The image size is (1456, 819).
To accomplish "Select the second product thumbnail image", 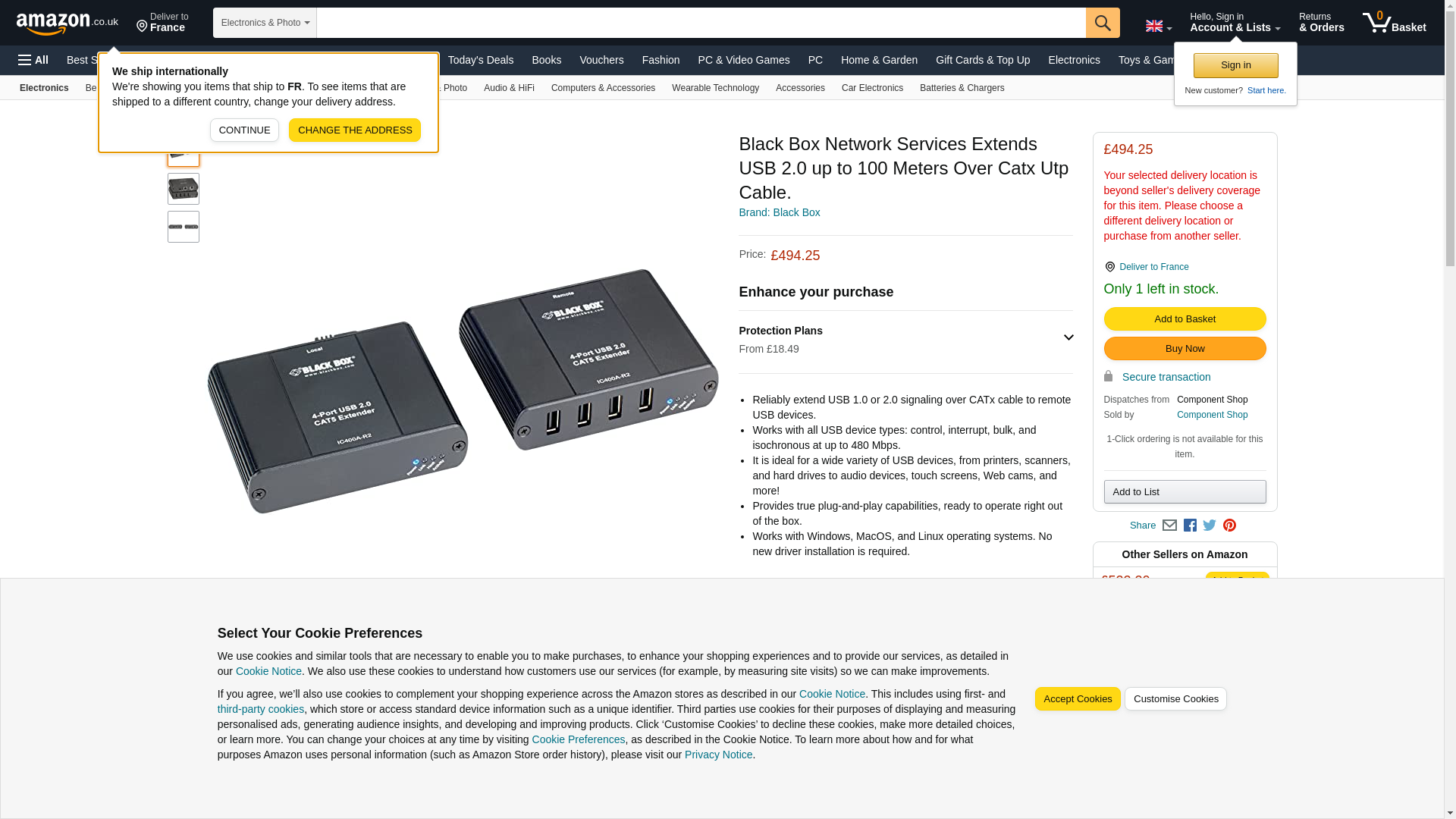I will (x=184, y=189).
